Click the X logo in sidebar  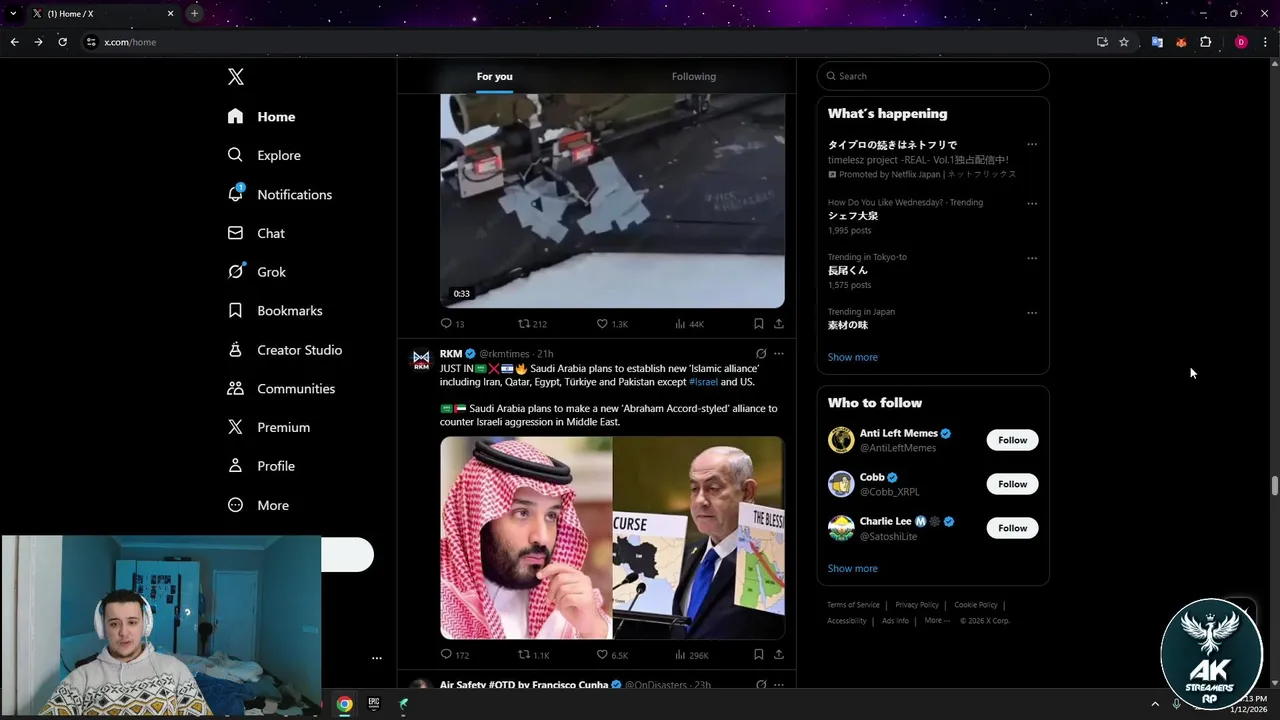point(235,77)
